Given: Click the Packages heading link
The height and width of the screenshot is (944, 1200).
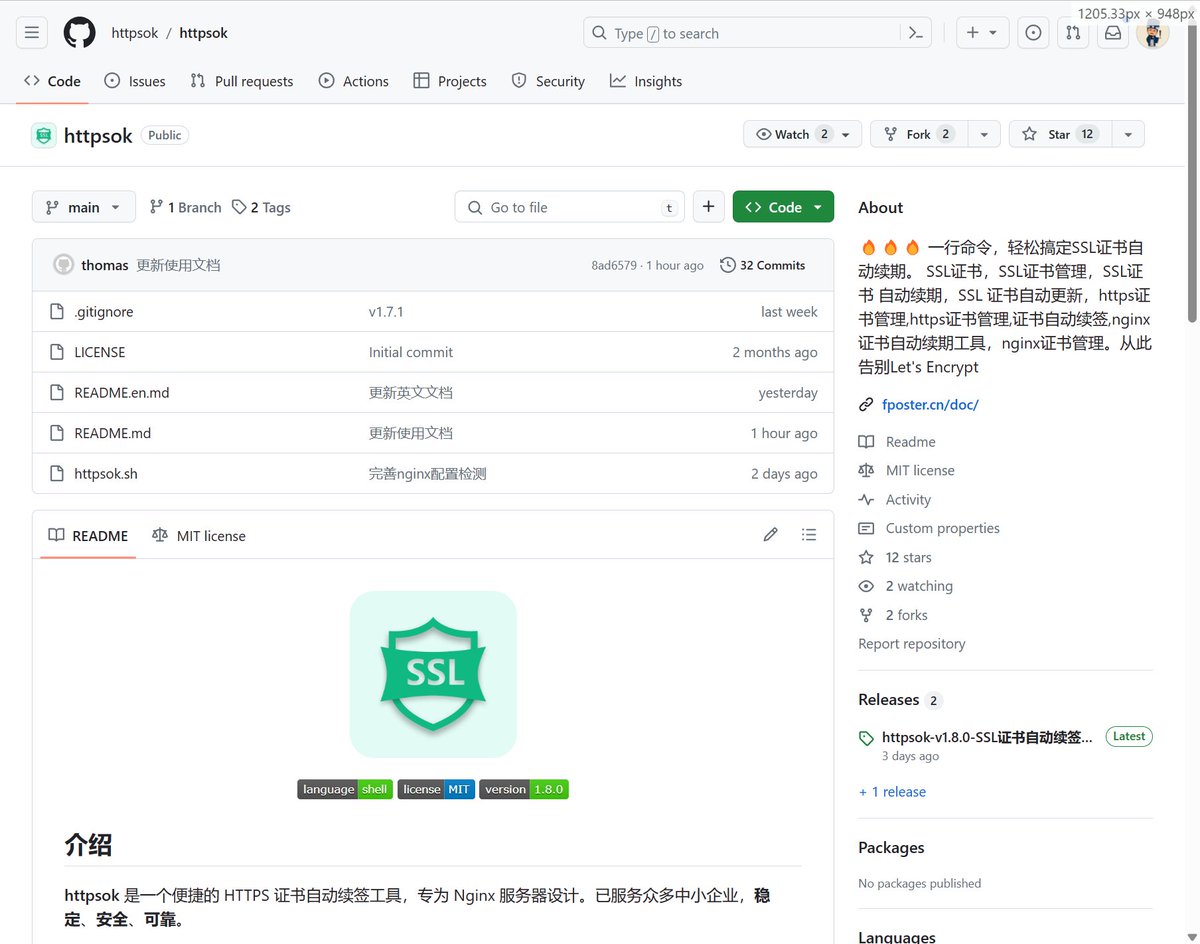Looking at the screenshot, I should coord(891,848).
